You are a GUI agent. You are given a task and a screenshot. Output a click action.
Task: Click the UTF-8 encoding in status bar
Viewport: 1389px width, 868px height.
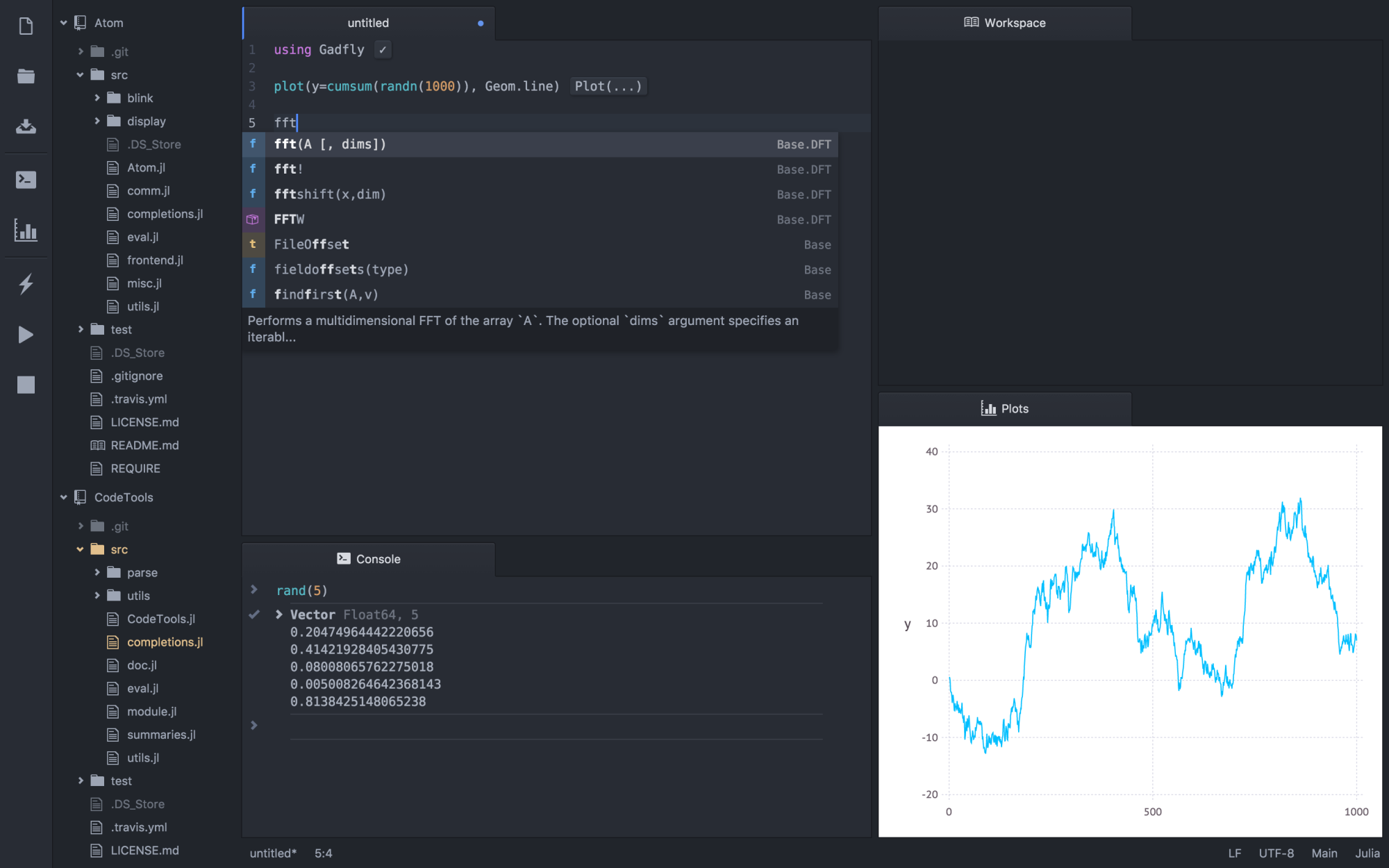click(x=1276, y=853)
